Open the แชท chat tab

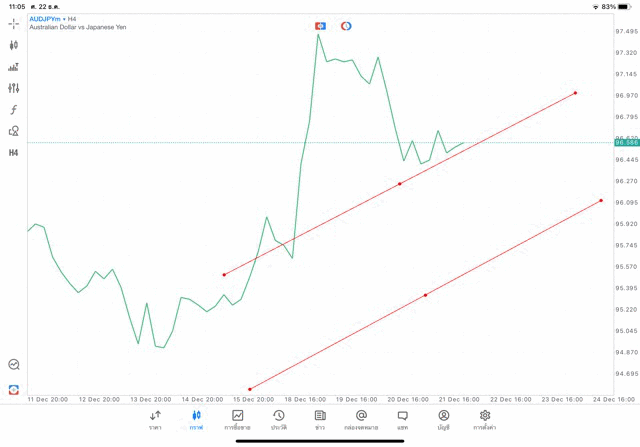click(402, 420)
